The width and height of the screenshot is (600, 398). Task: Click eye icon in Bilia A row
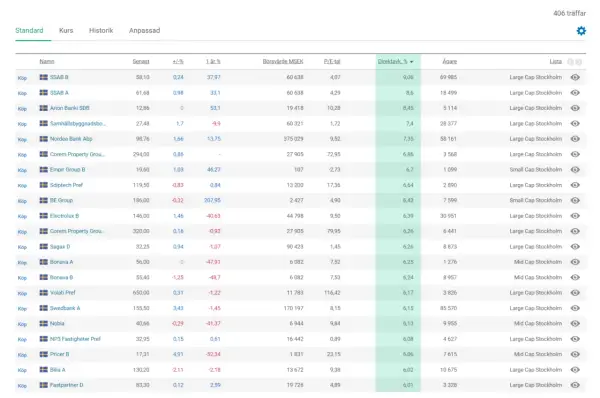coord(575,370)
